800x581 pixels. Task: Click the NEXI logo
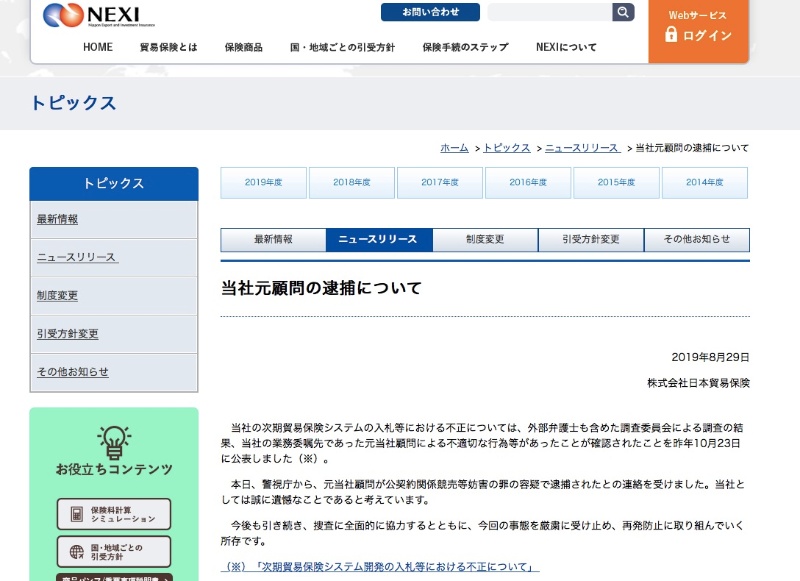92,15
